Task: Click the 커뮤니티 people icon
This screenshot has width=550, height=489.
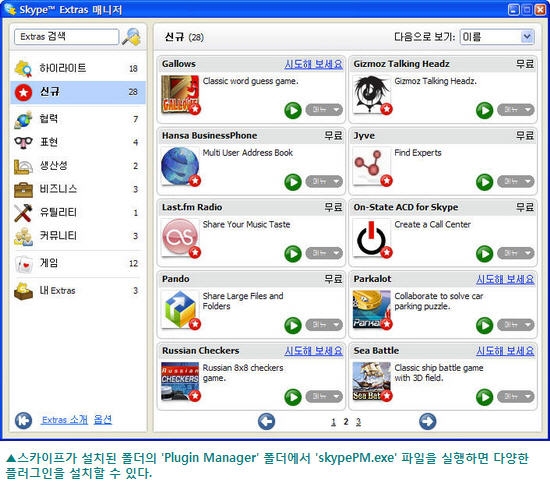Action: tap(23, 236)
